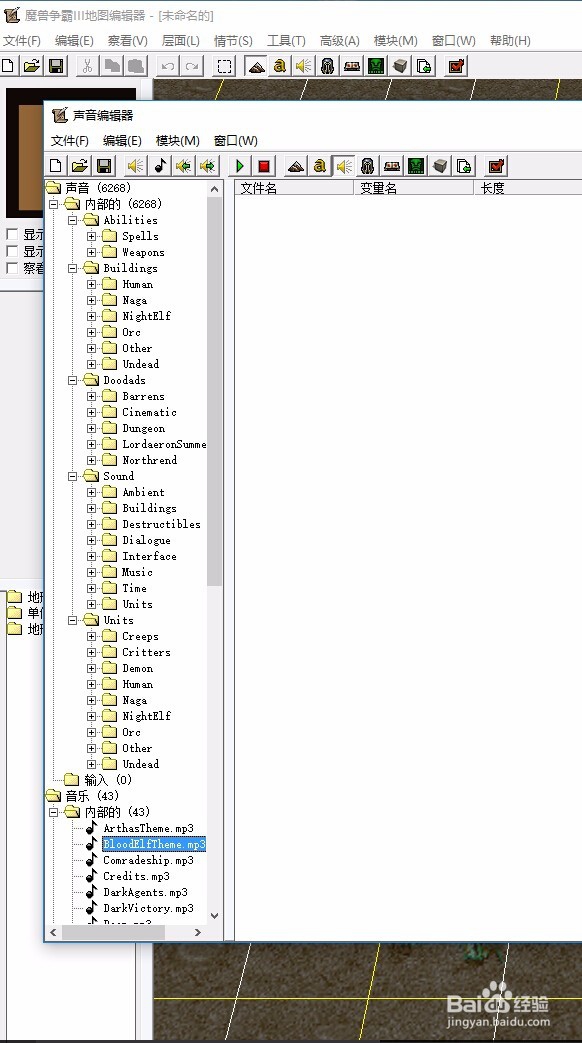Expand the Cinematic folder

click(x=92, y=412)
